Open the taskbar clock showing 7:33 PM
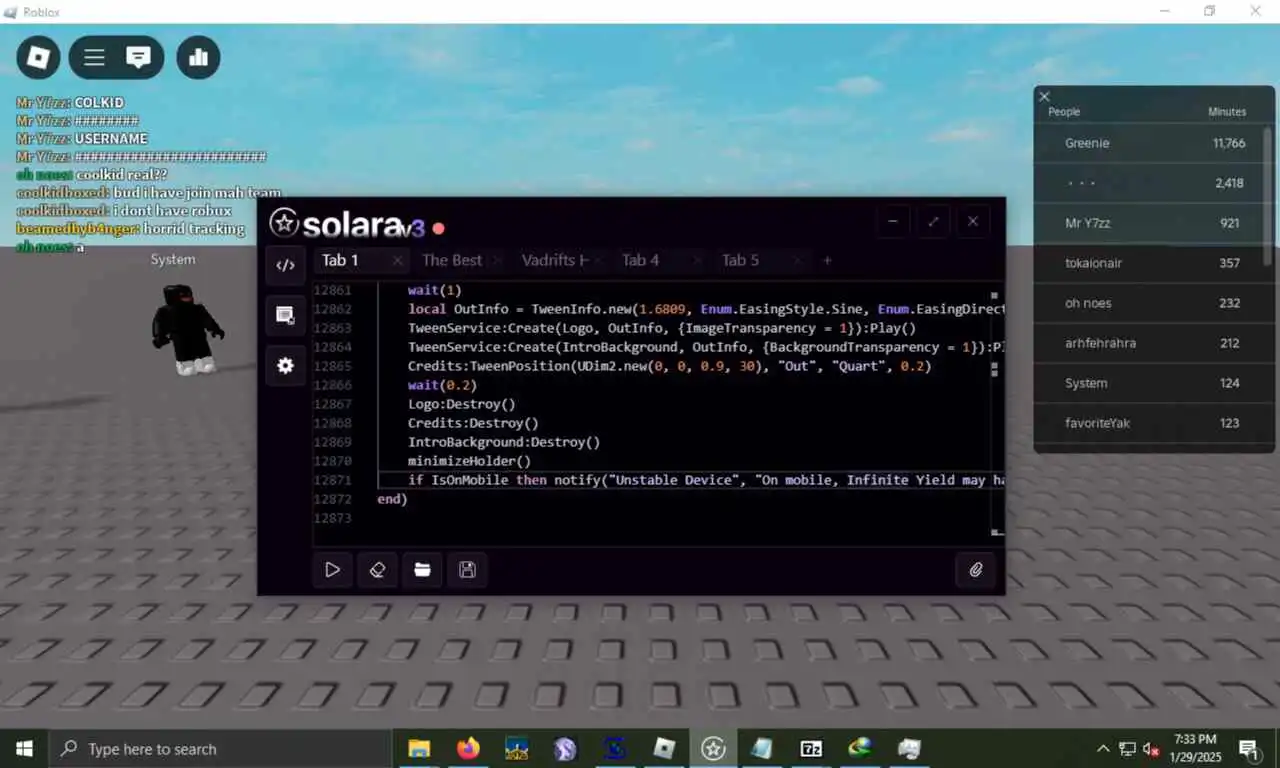The width and height of the screenshot is (1280, 768). [x=1195, y=748]
